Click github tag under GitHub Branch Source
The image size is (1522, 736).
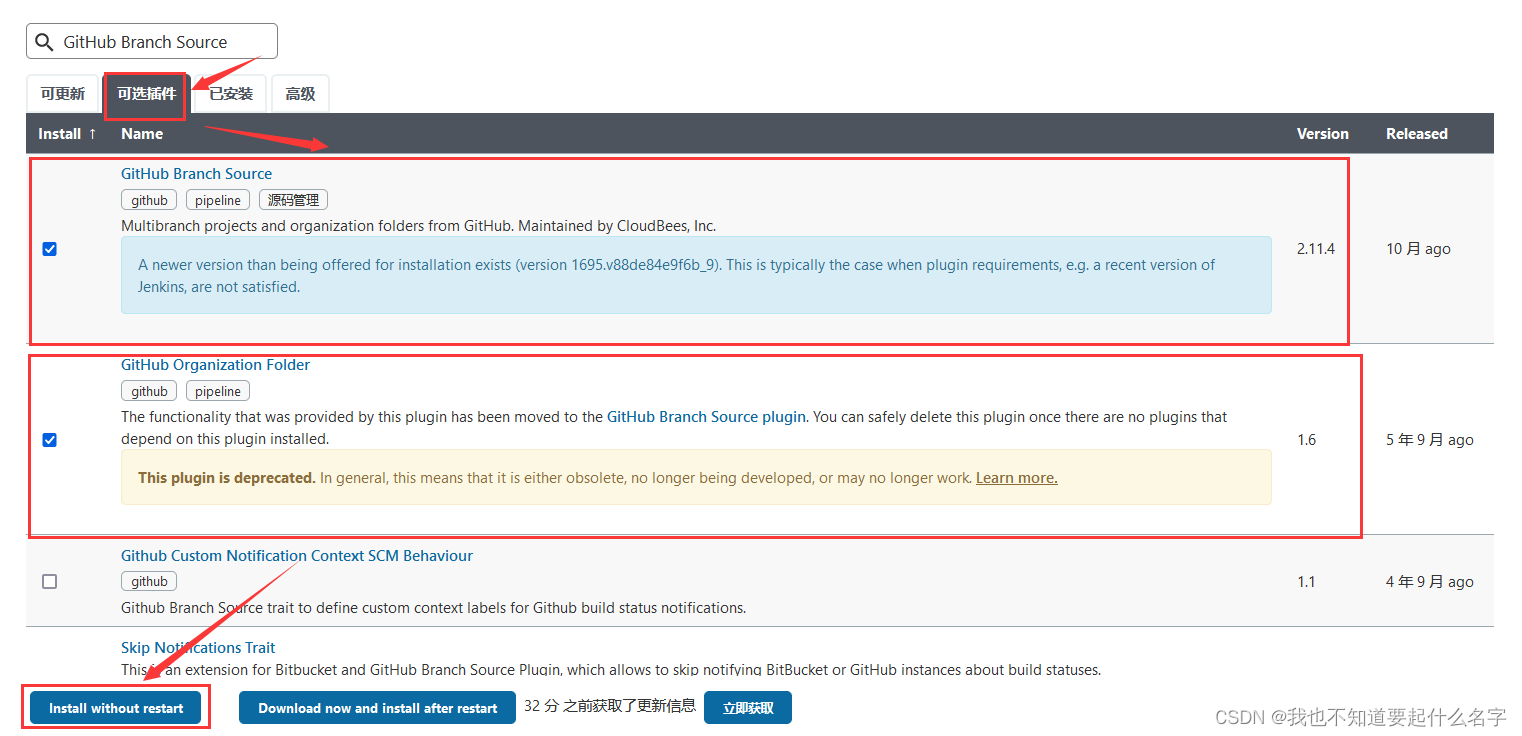(x=149, y=200)
